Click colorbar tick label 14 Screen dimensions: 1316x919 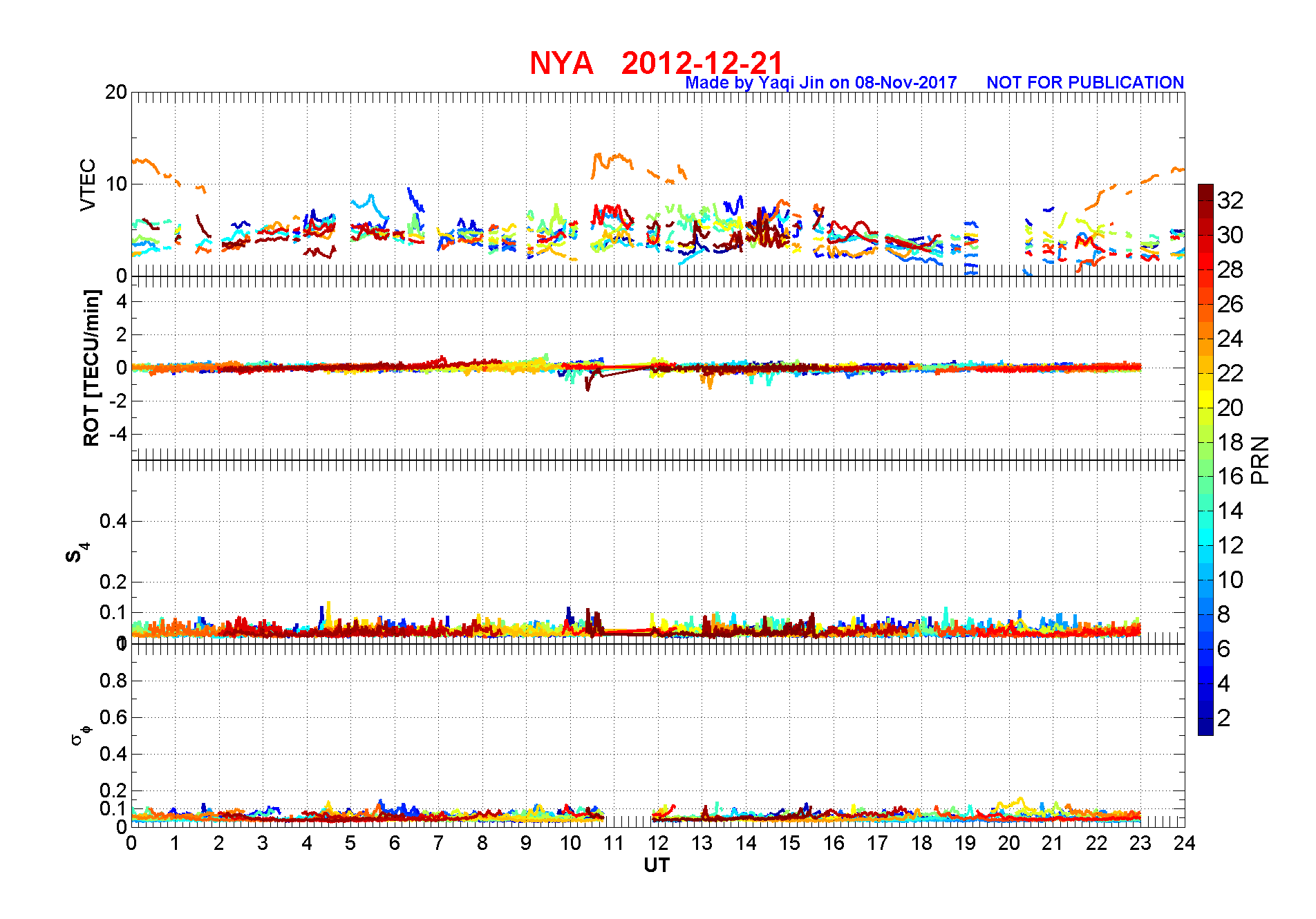[x=1230, y=511]
